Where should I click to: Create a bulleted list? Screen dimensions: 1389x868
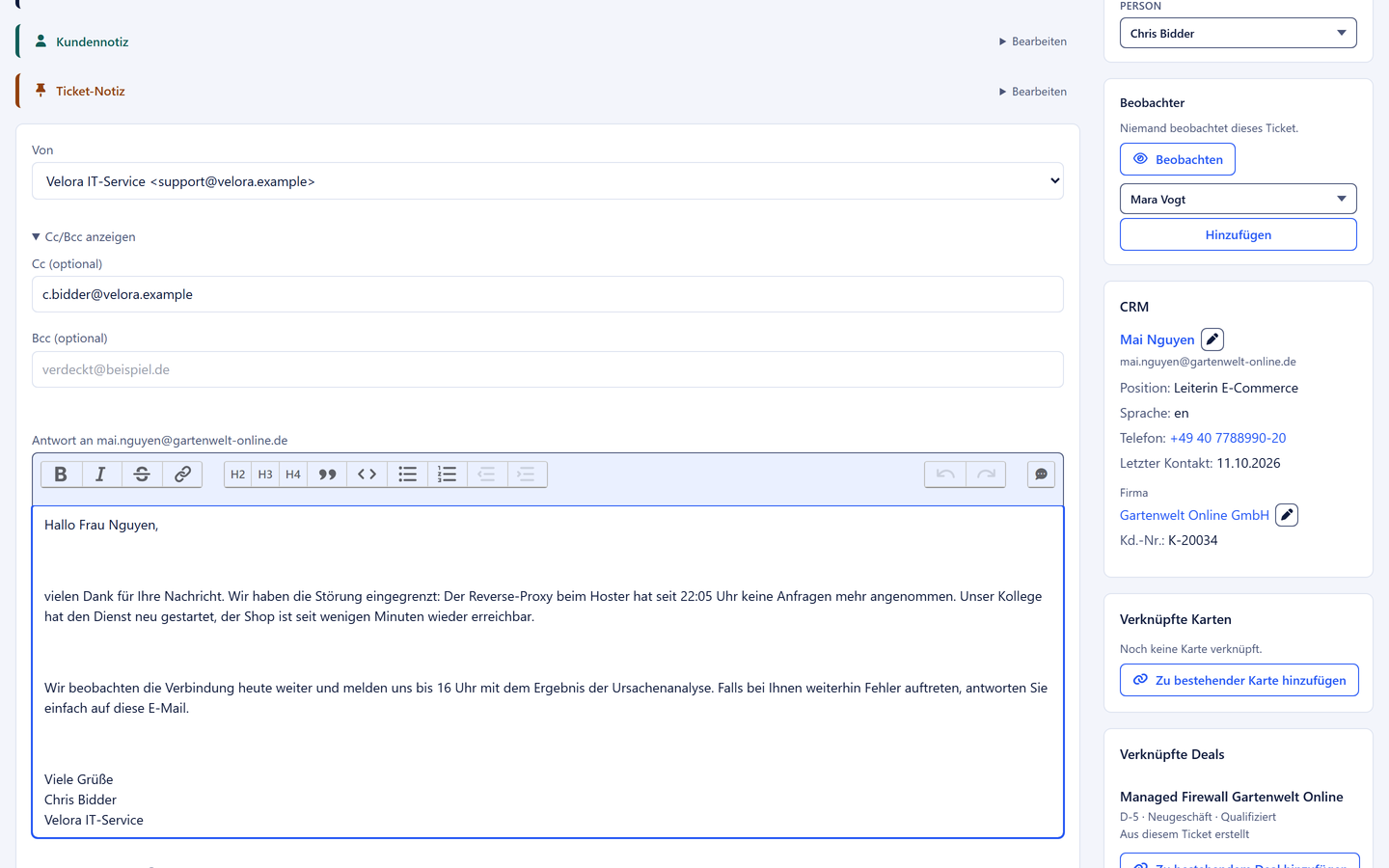point(408,475)
